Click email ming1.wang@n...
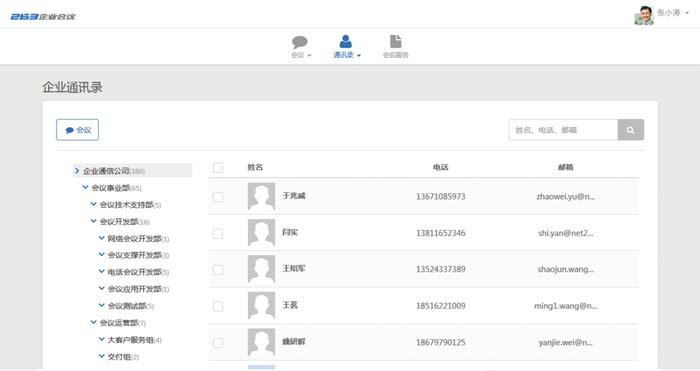The width and height of the screenshot is (700, 371). pyautogui.click(x=566, y=306)
